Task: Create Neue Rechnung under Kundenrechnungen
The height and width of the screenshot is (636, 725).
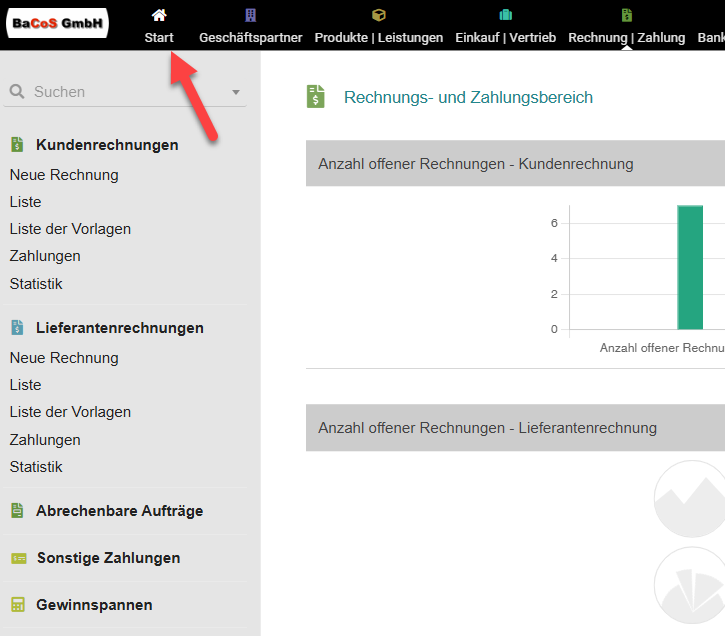Action: tap(64, 175)
